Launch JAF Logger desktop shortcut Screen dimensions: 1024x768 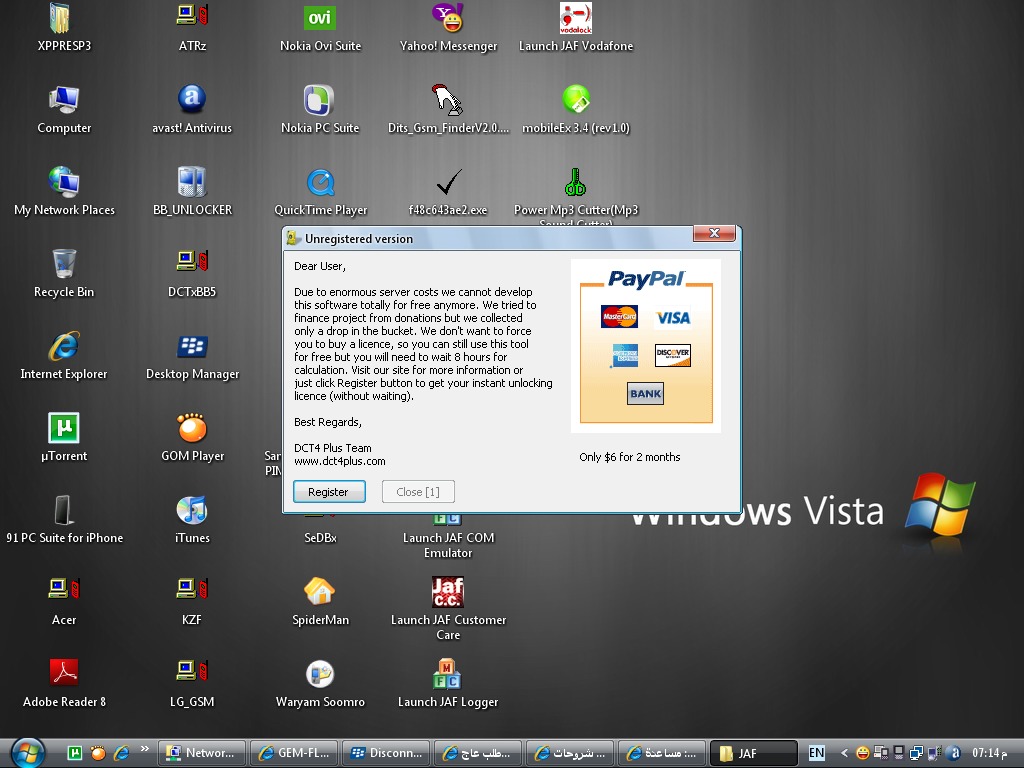coord(448,674)
